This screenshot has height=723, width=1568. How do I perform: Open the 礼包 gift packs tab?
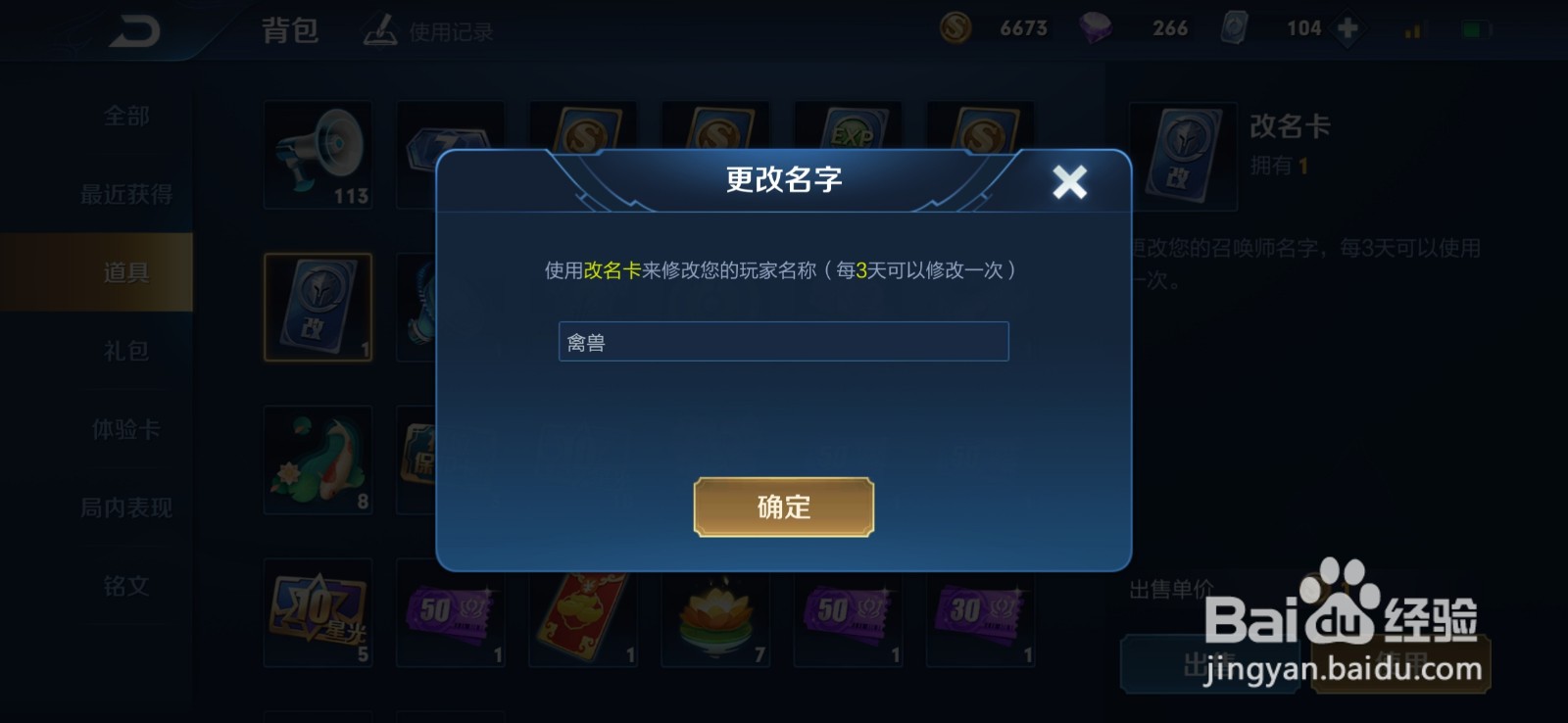[x=126, y=351]
